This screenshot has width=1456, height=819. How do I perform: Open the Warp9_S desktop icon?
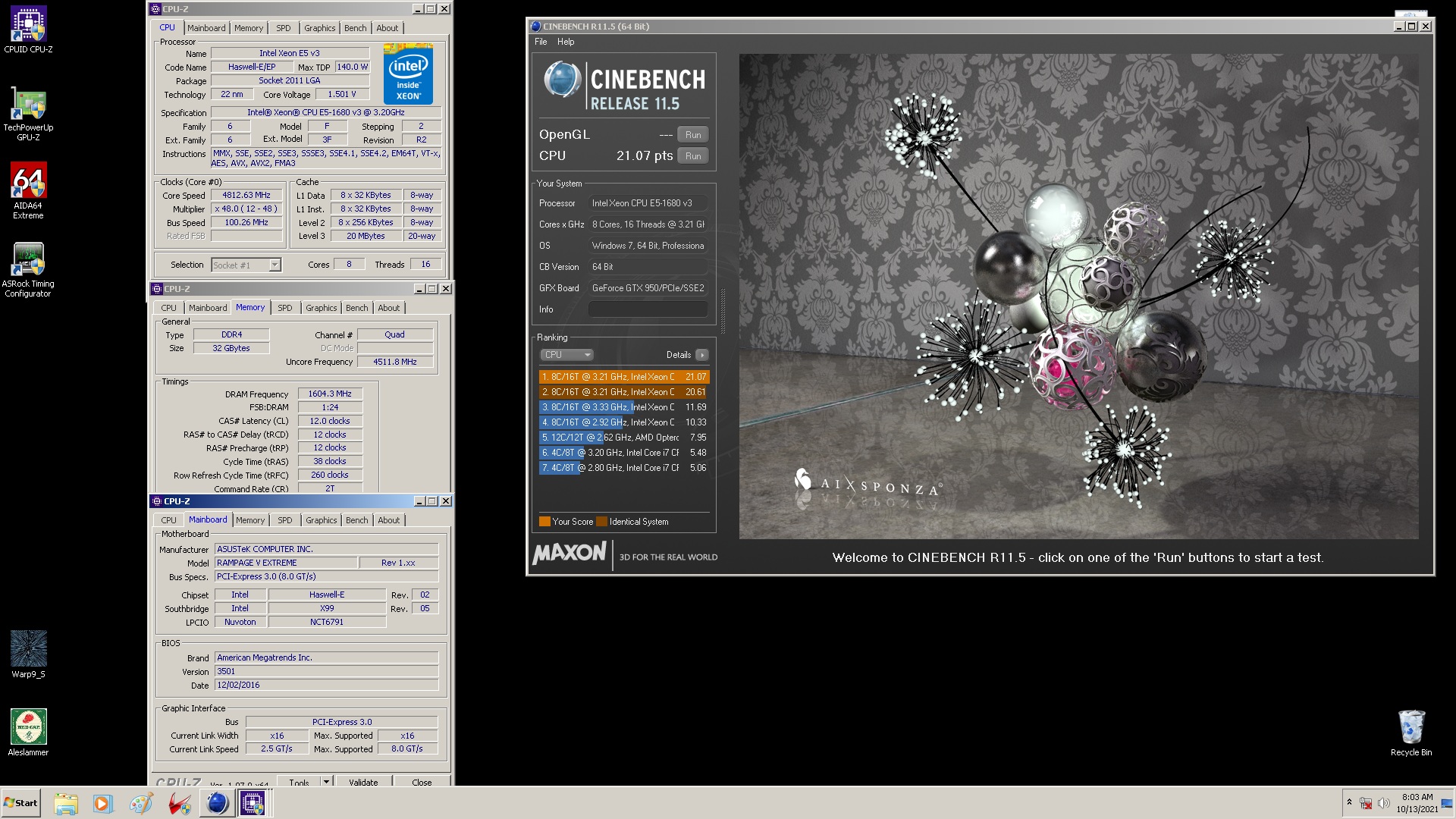click(x=28, y=654)
